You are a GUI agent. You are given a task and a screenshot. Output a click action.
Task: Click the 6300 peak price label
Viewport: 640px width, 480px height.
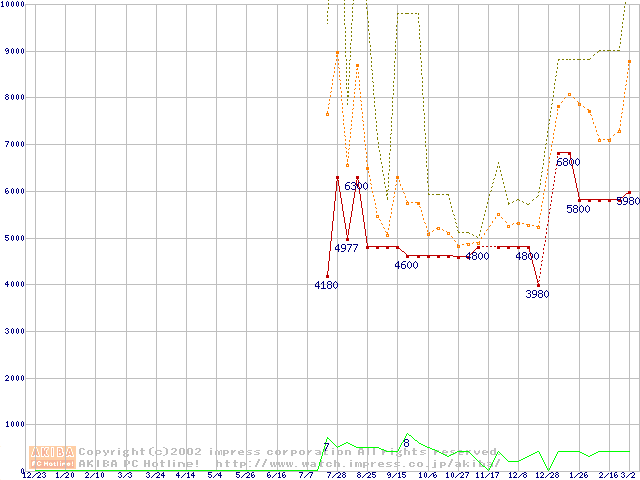pyautogui.click(x=356, y=186)
